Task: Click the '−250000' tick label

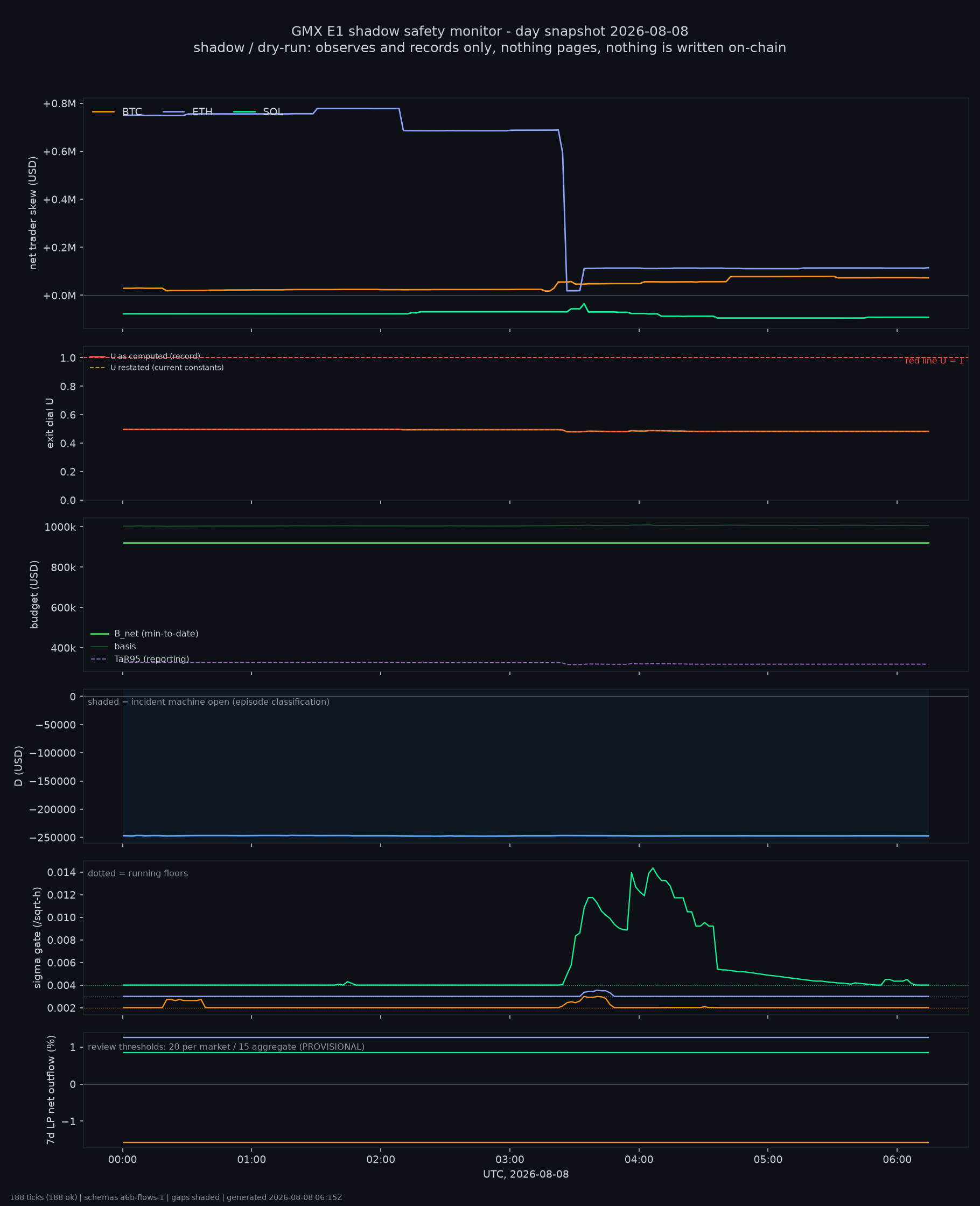Action: 53,838
